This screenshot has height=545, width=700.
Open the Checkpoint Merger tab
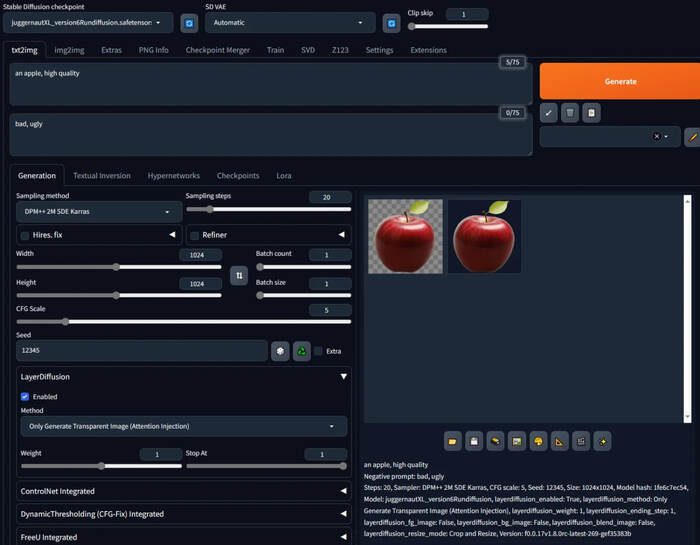coord(218,50)
